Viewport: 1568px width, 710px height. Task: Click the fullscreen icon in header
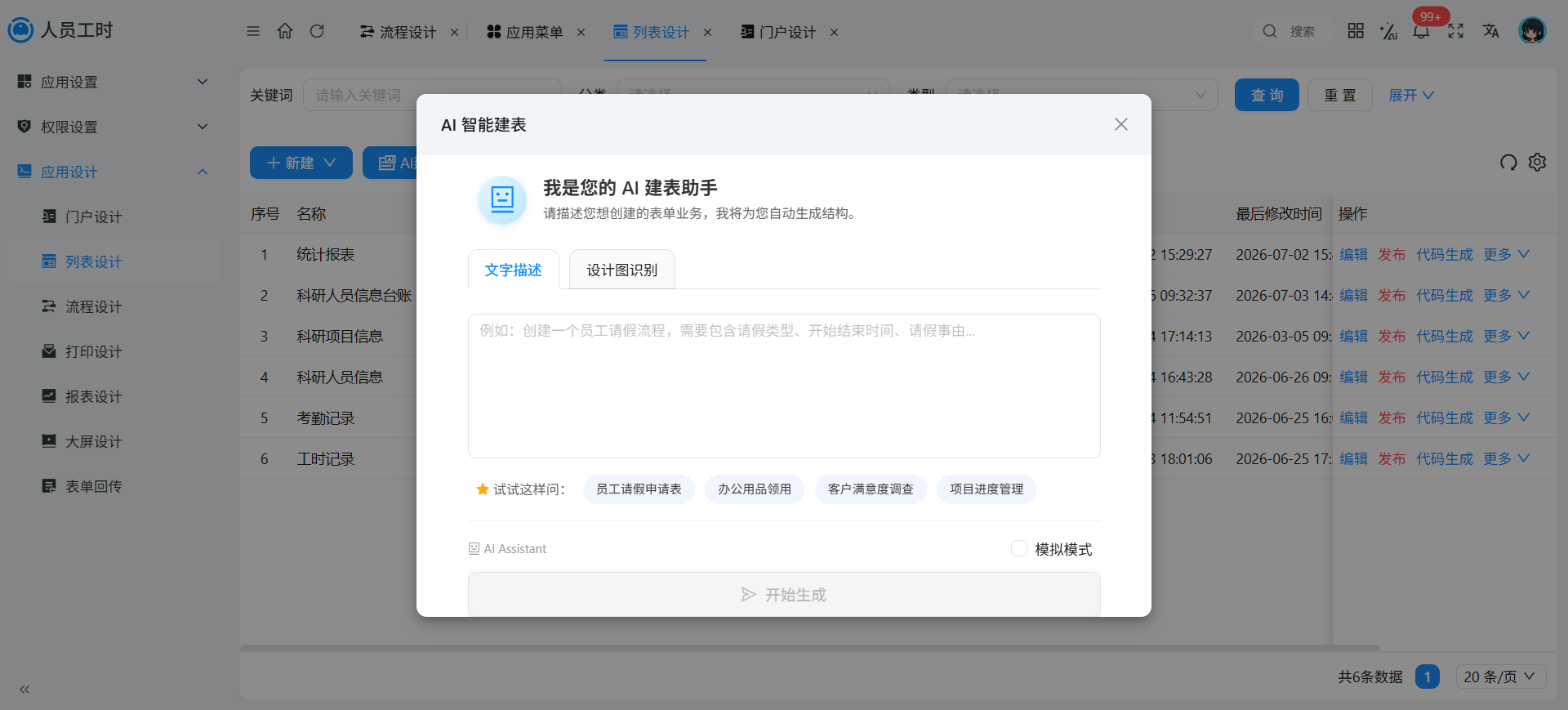(x=1455, y=31)
